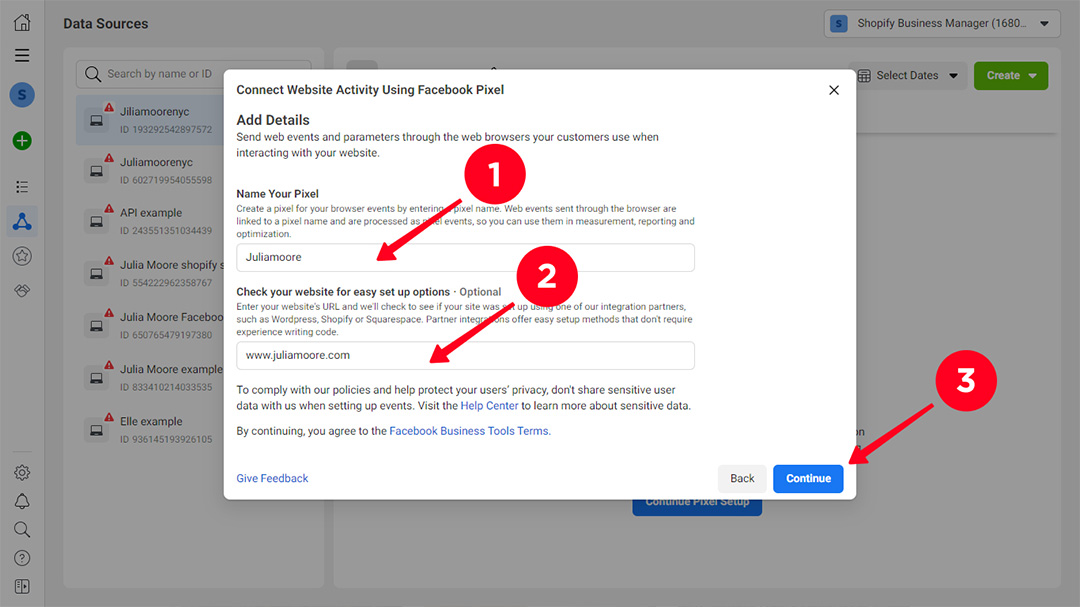The height and width of the screenshot is (607, 1080).
Task: Open settings gear in sidebar
Action: click(x=22, y=473)
